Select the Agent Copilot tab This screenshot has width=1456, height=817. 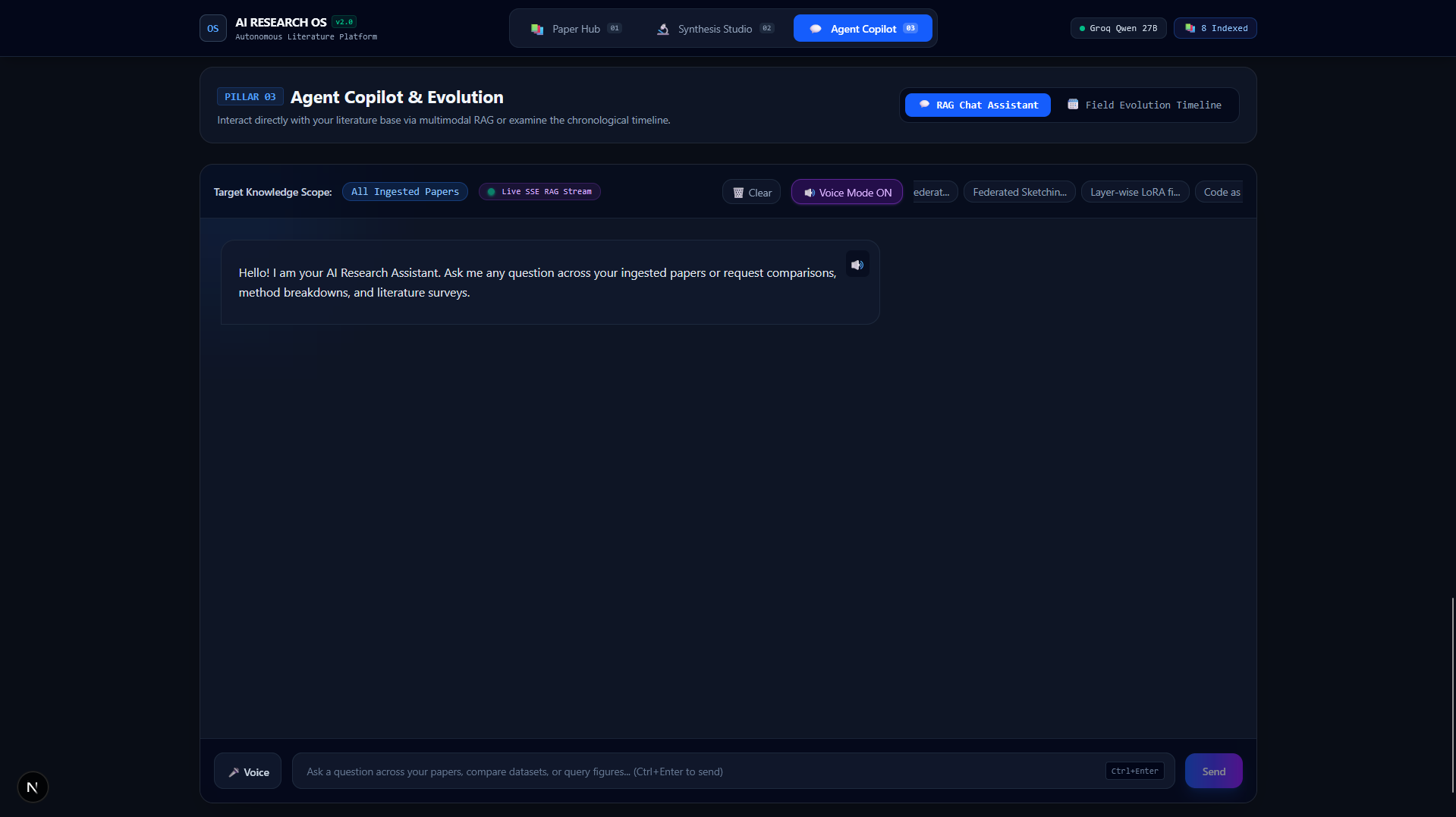[x=863, y=29]
